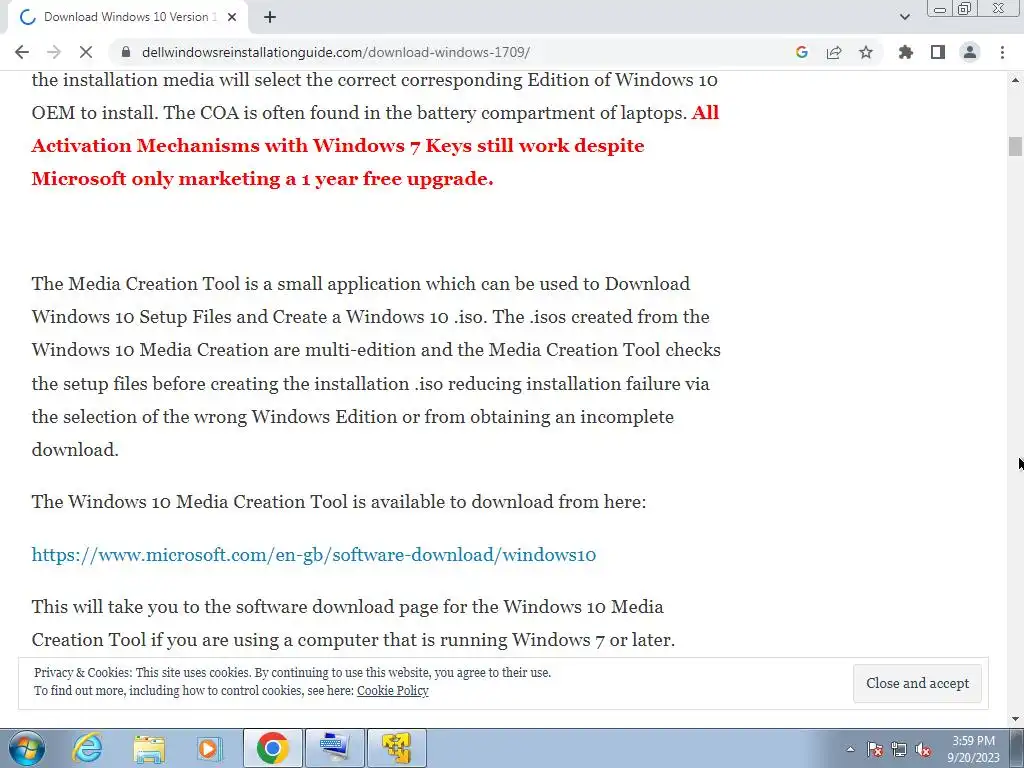The width and height of the screenshot is (1024, 768).
Task: Click the Show desktop strip
Action: tap(1017, 748)
